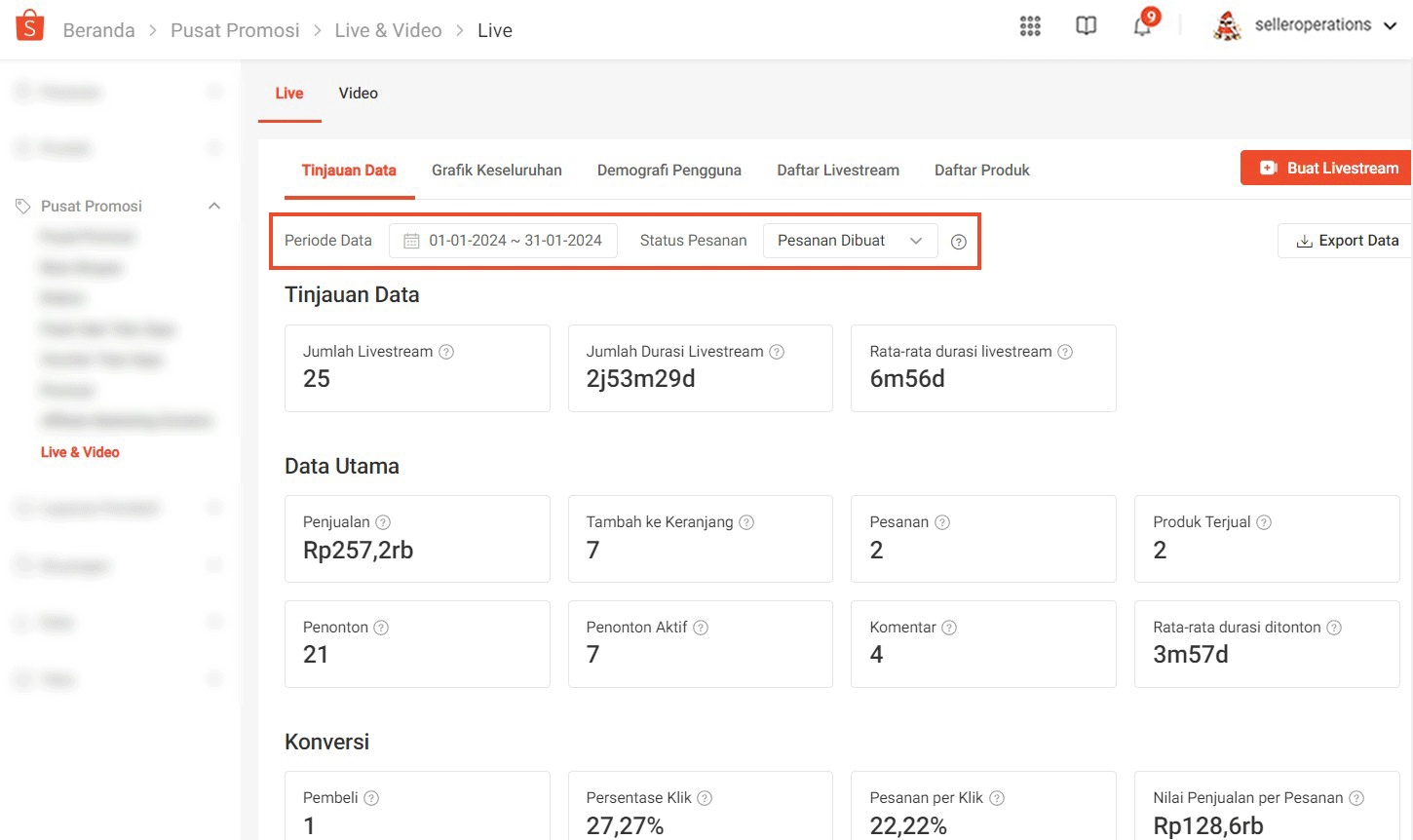Go to Beranda breadcrumb link
The height and width of the screenshot is (840, 1413).
pyautogui.click(x=99, y=30)
